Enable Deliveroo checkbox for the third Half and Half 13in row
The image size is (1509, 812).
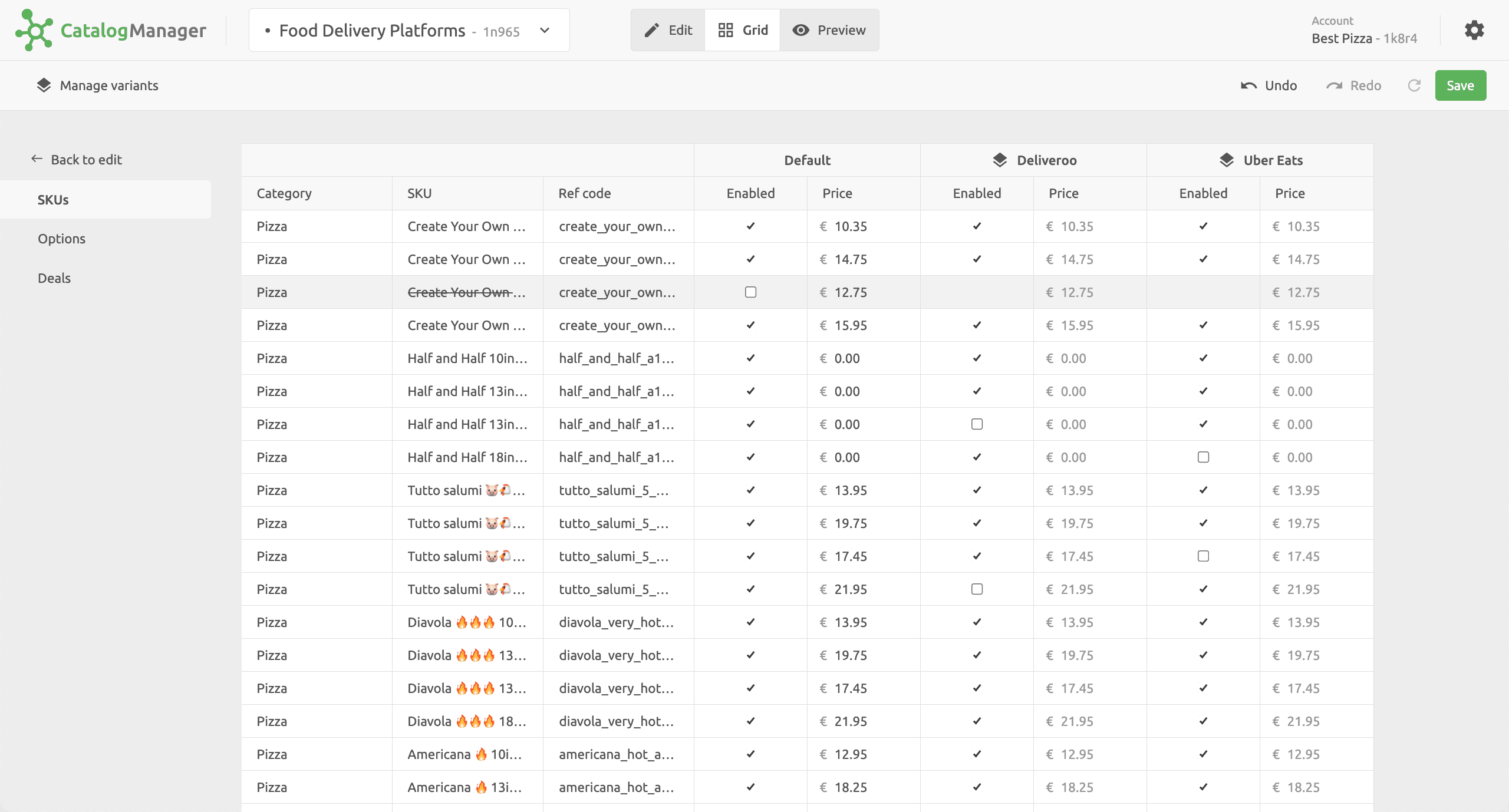pos(977,424)
